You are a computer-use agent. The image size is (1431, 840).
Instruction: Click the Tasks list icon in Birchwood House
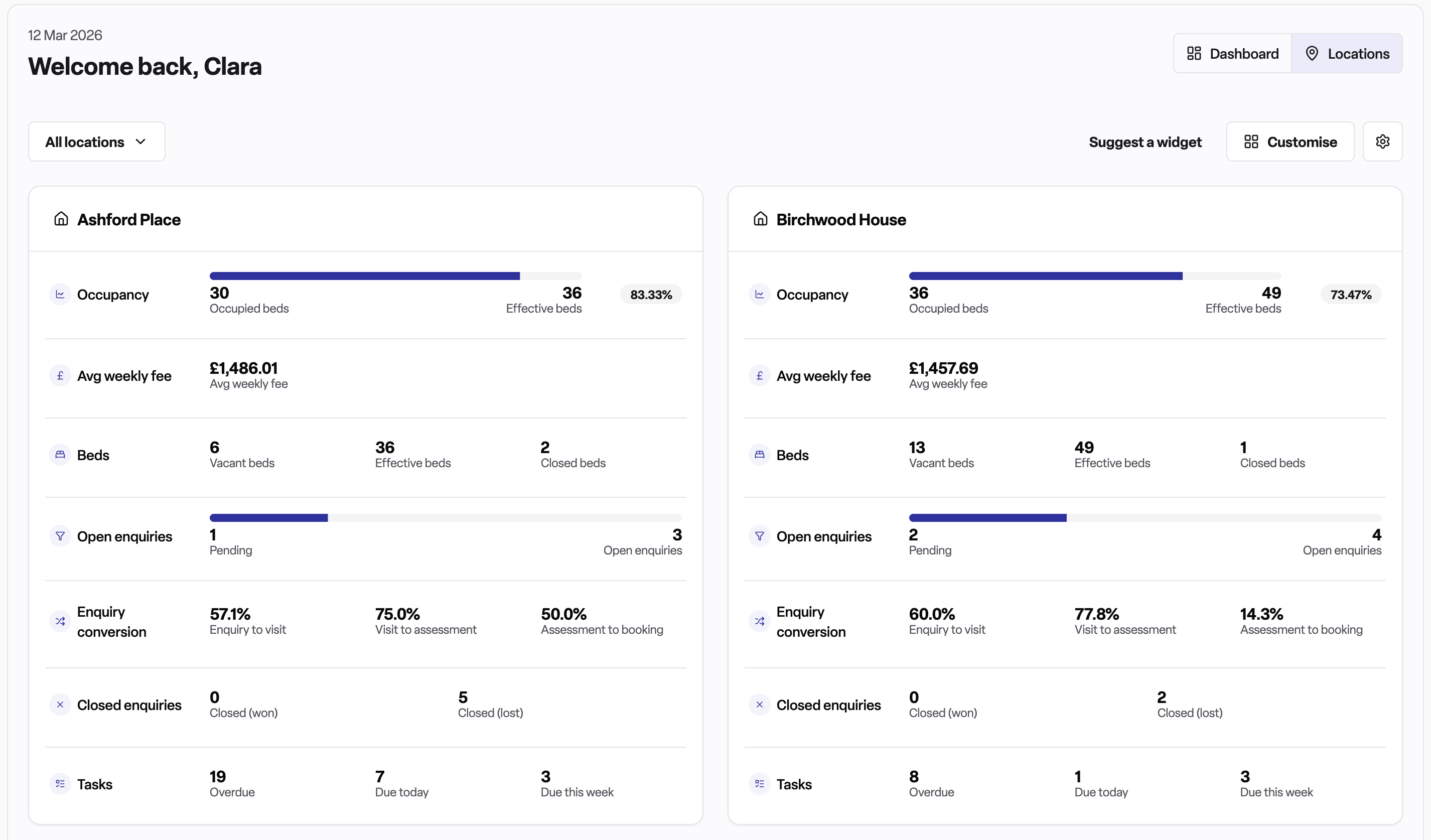click(759, 784)
